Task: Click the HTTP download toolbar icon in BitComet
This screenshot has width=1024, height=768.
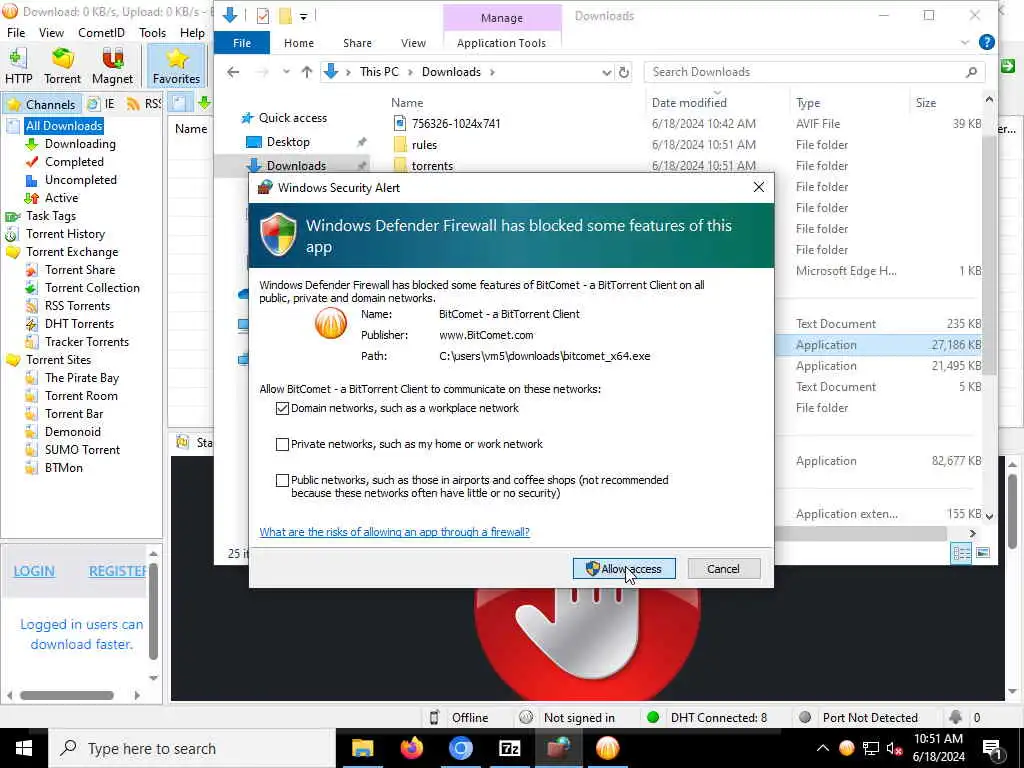Action: (18, 66)
